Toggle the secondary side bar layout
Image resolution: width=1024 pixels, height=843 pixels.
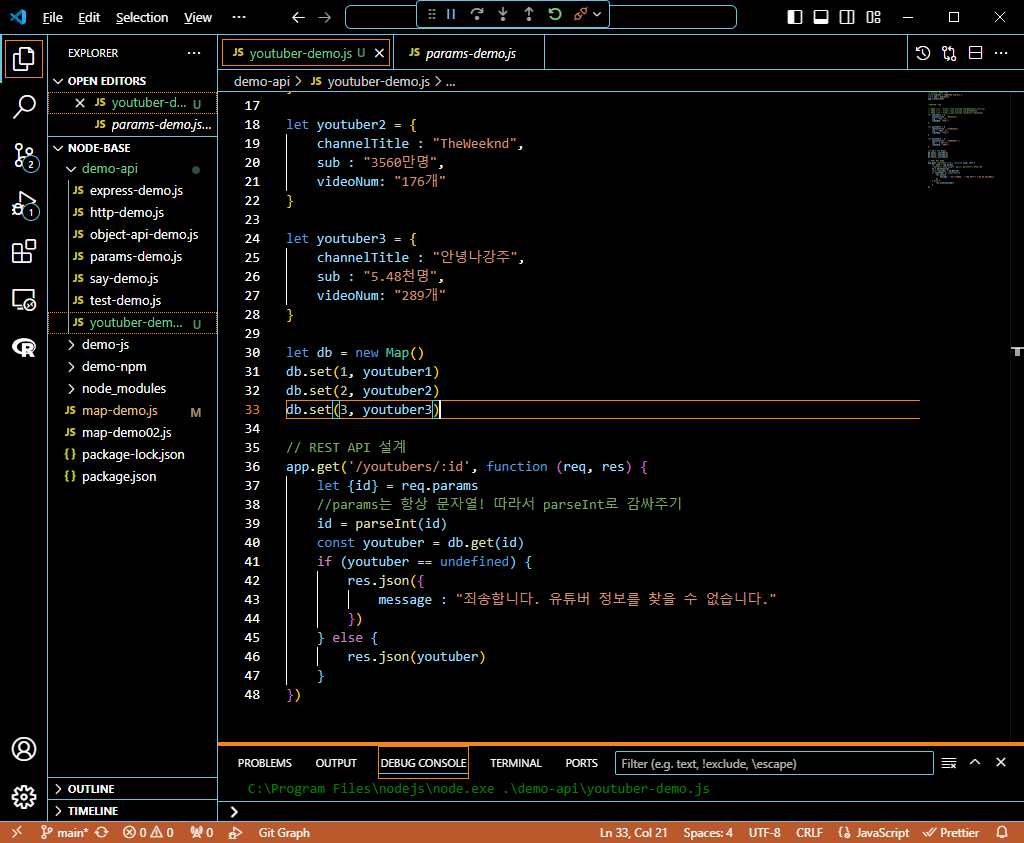[847, 17]
